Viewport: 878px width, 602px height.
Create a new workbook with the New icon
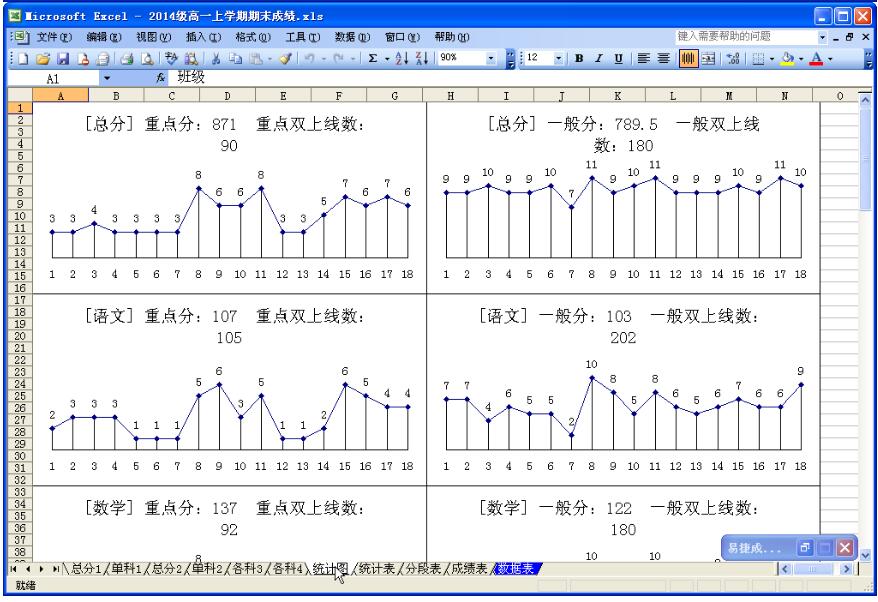pyautogui.click(x=23, y=58)
